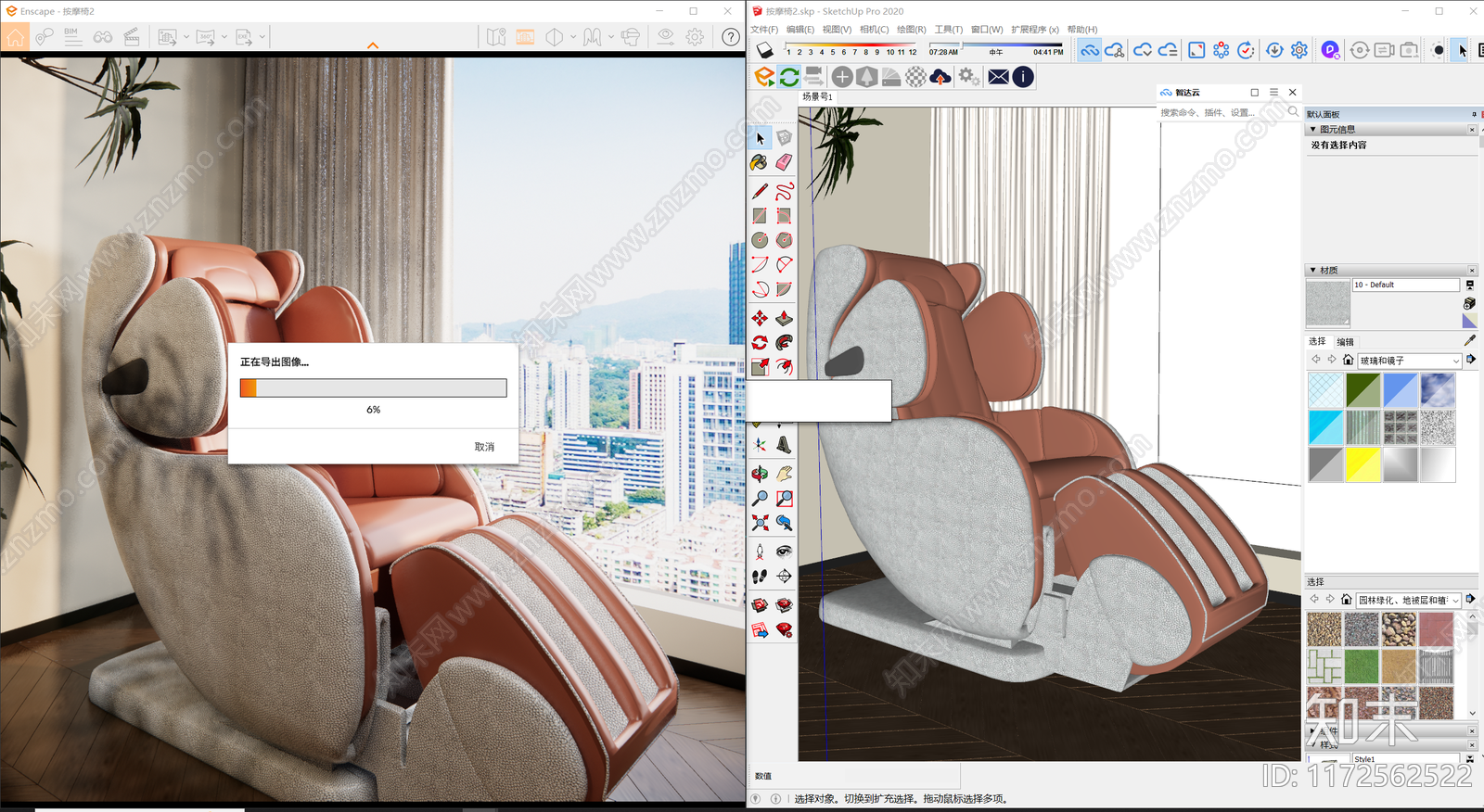Collapse the 图元信息 panel triangle
Viewport: 1484px width, 812px height.
(1312, 130)
